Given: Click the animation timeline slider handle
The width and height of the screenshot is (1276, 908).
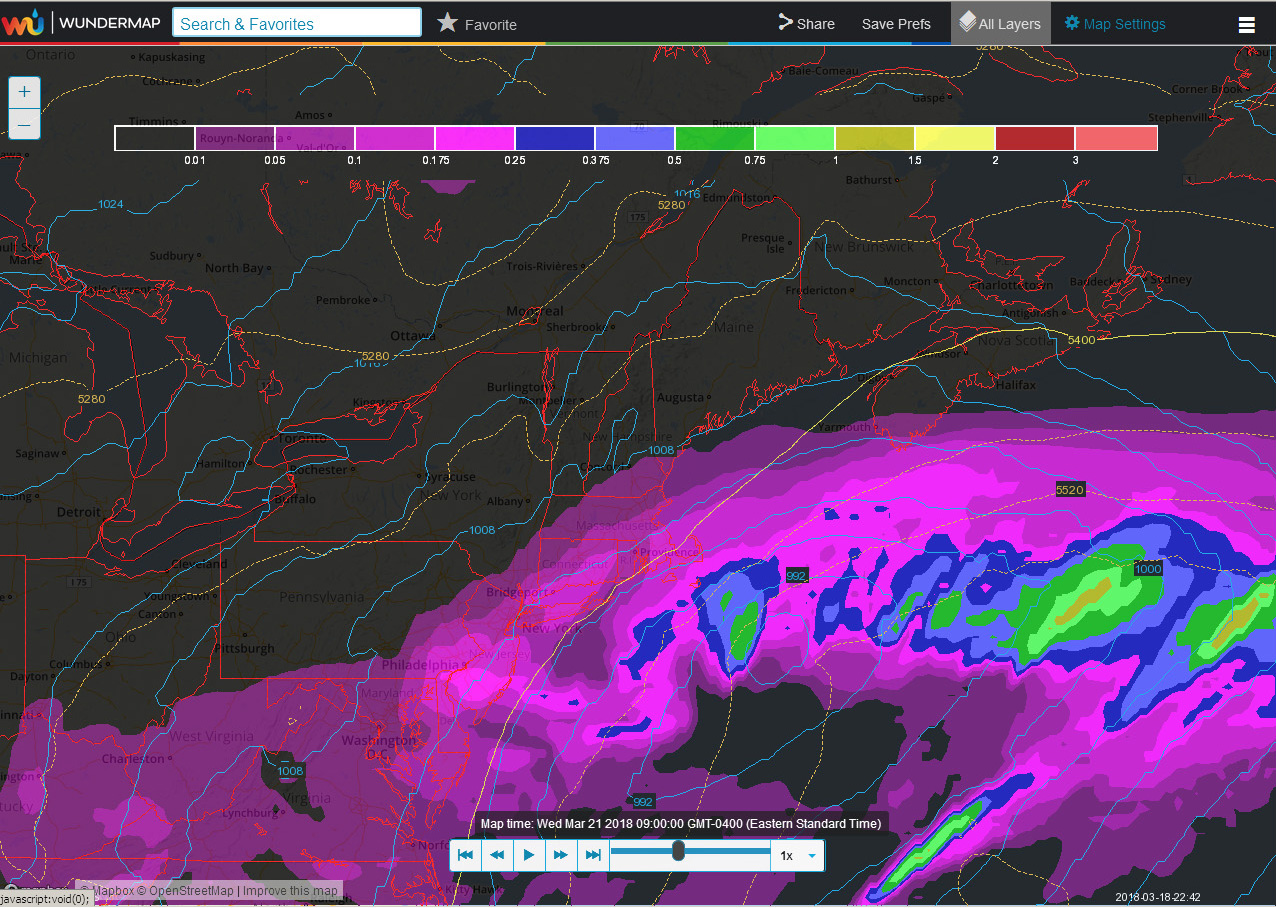Looking at the screenshot, I should pyautogui.click(x=678, y=851).
